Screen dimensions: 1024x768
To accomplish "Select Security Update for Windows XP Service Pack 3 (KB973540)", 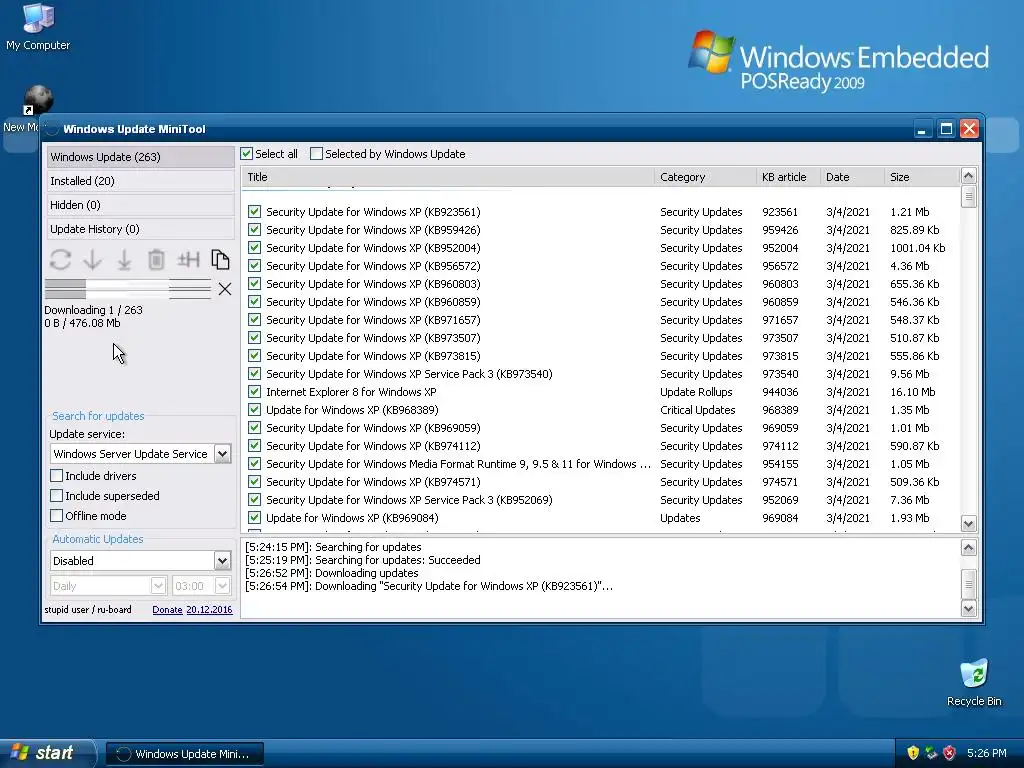I will tap(409, 374).
